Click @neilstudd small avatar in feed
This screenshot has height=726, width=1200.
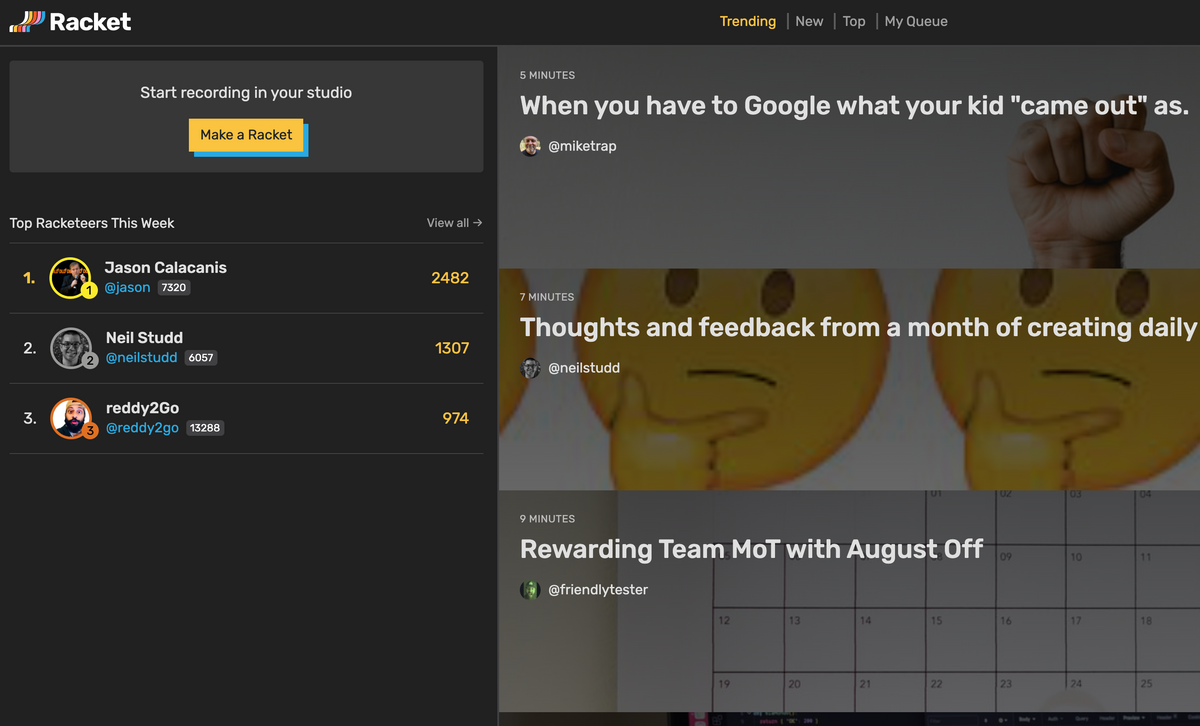pyautogui.click(x=530, y=368)
